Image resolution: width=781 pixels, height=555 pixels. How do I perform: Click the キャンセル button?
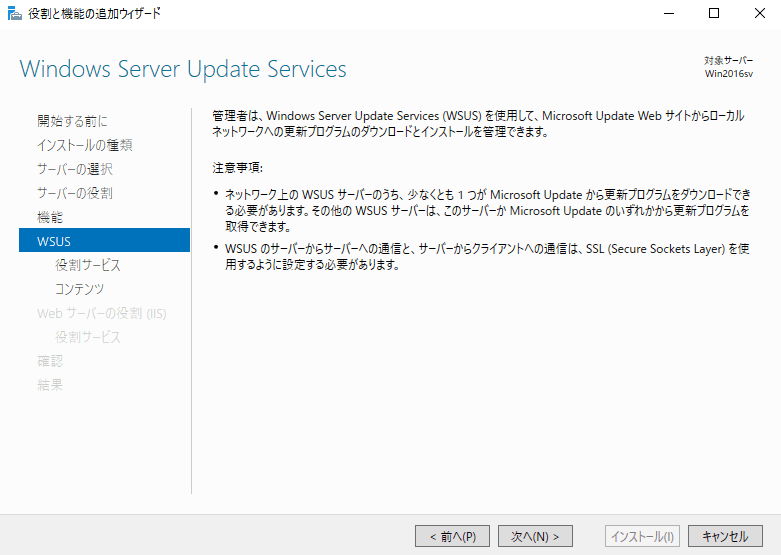pos(725,536)
